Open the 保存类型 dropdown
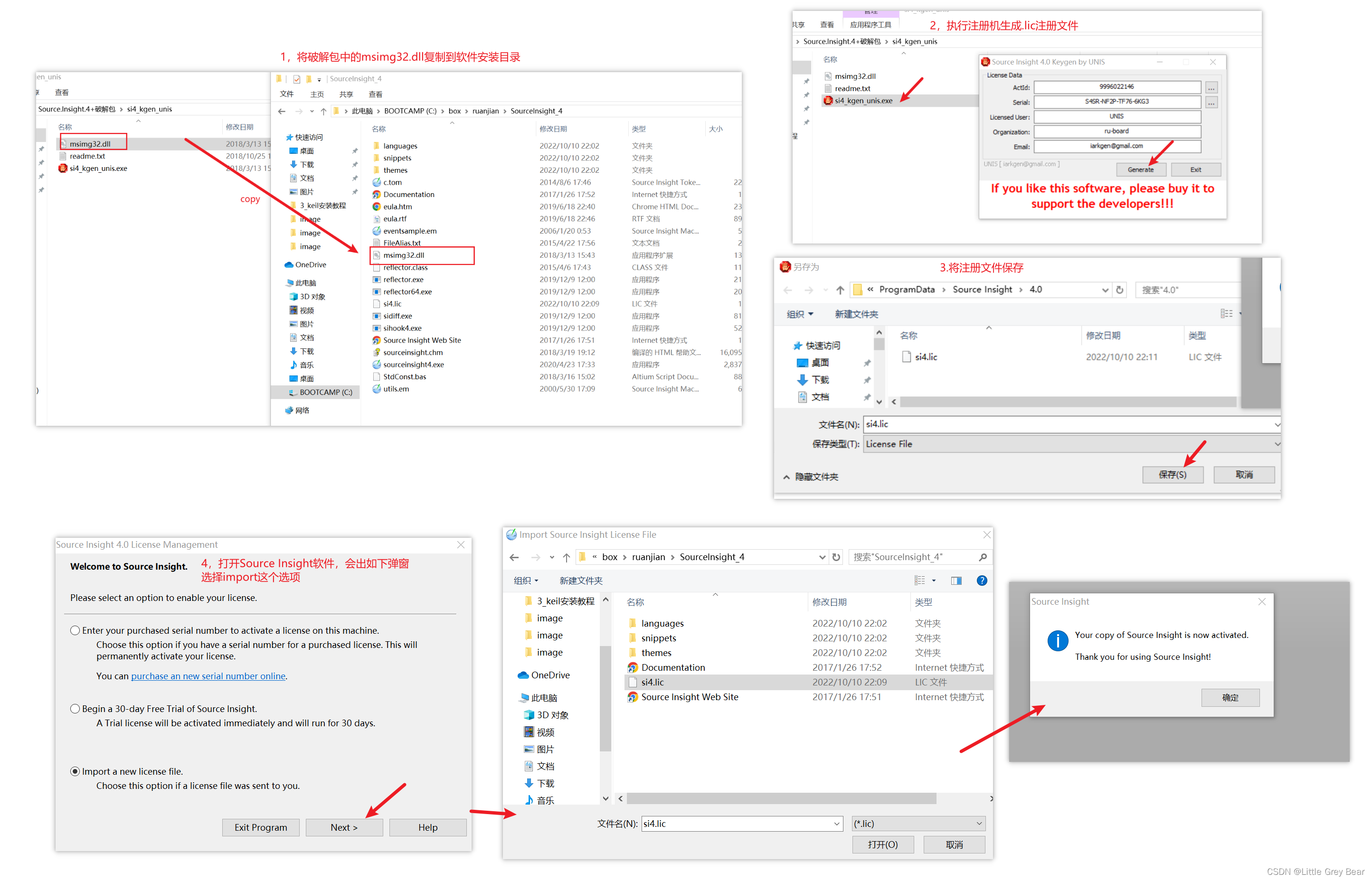The width and height of the screenshot is (1372, 881). (x=1071, y=444)
